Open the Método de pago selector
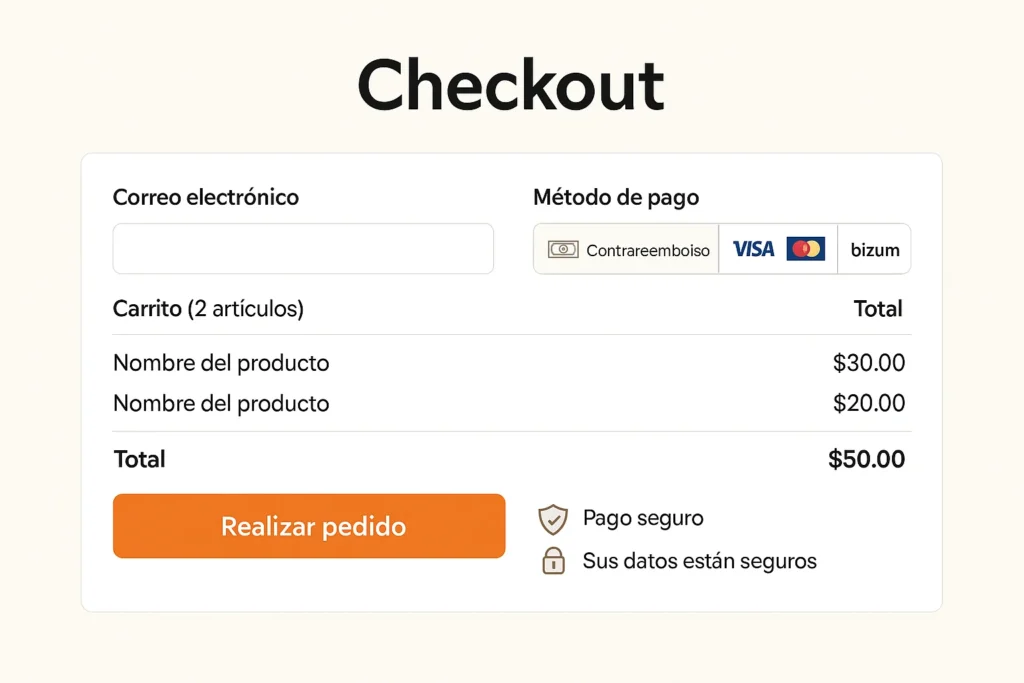The height and width of the screenshot is (683, 1024). [616, 197]
